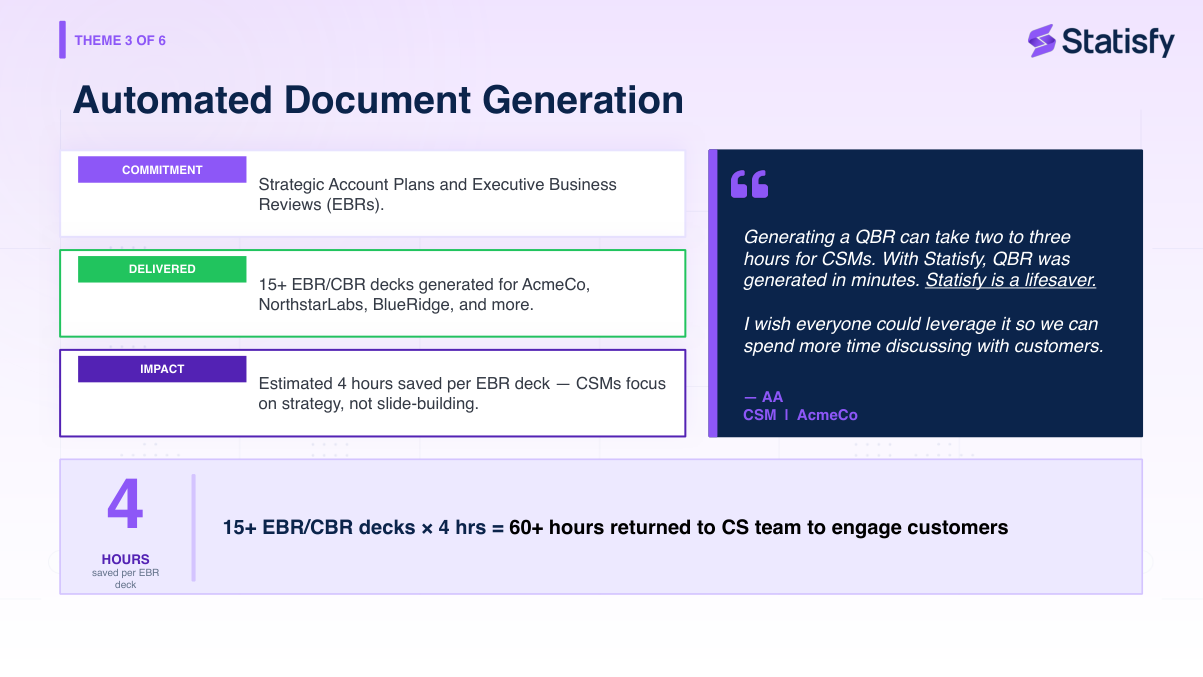Click the "AcmeCo" company name in the quote attribution

pyautogui.click(x=827, y=415)
